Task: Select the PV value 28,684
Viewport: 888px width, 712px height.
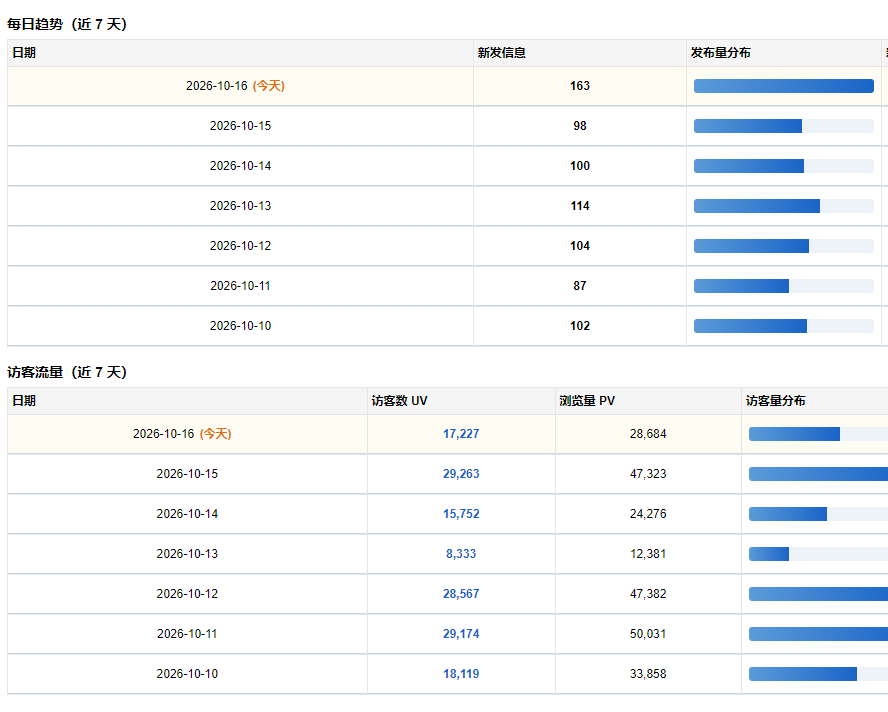Action: (648, 434)
